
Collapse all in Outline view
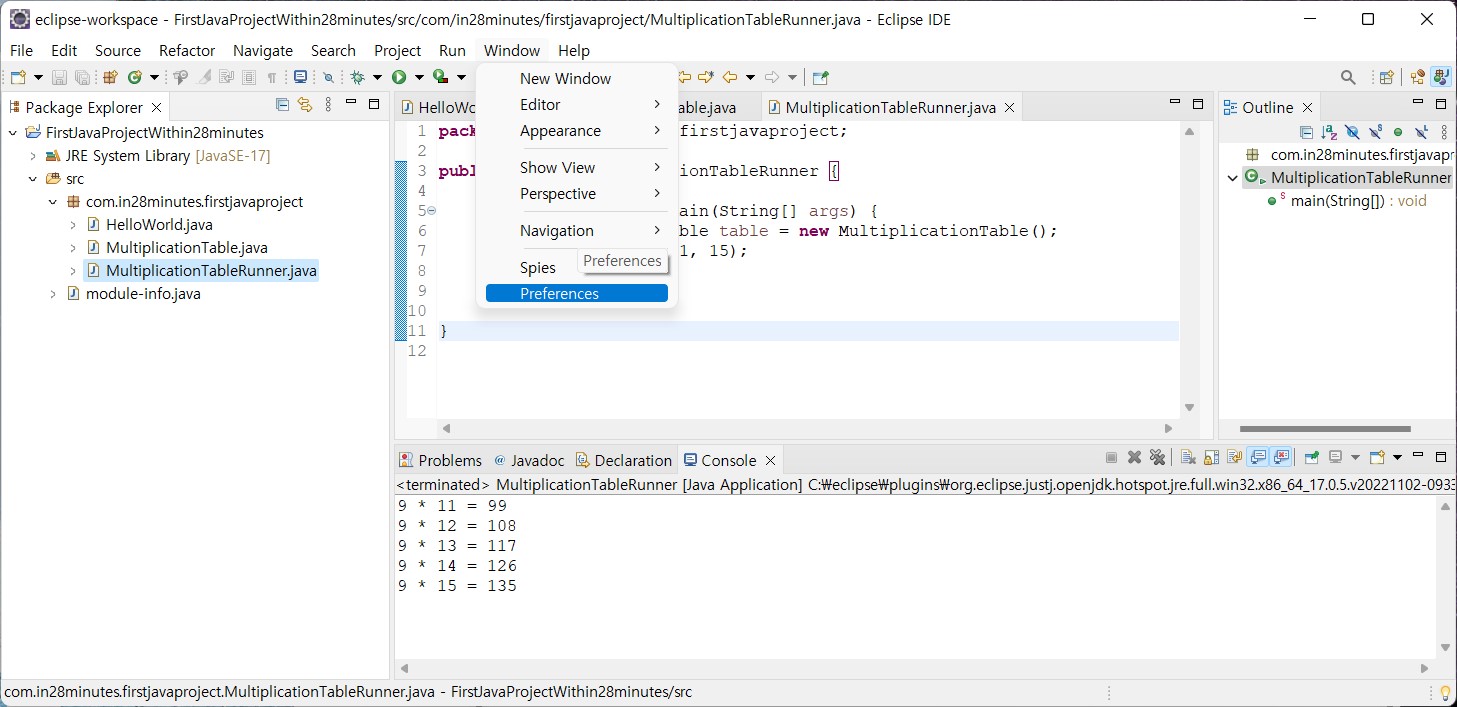1307,132
